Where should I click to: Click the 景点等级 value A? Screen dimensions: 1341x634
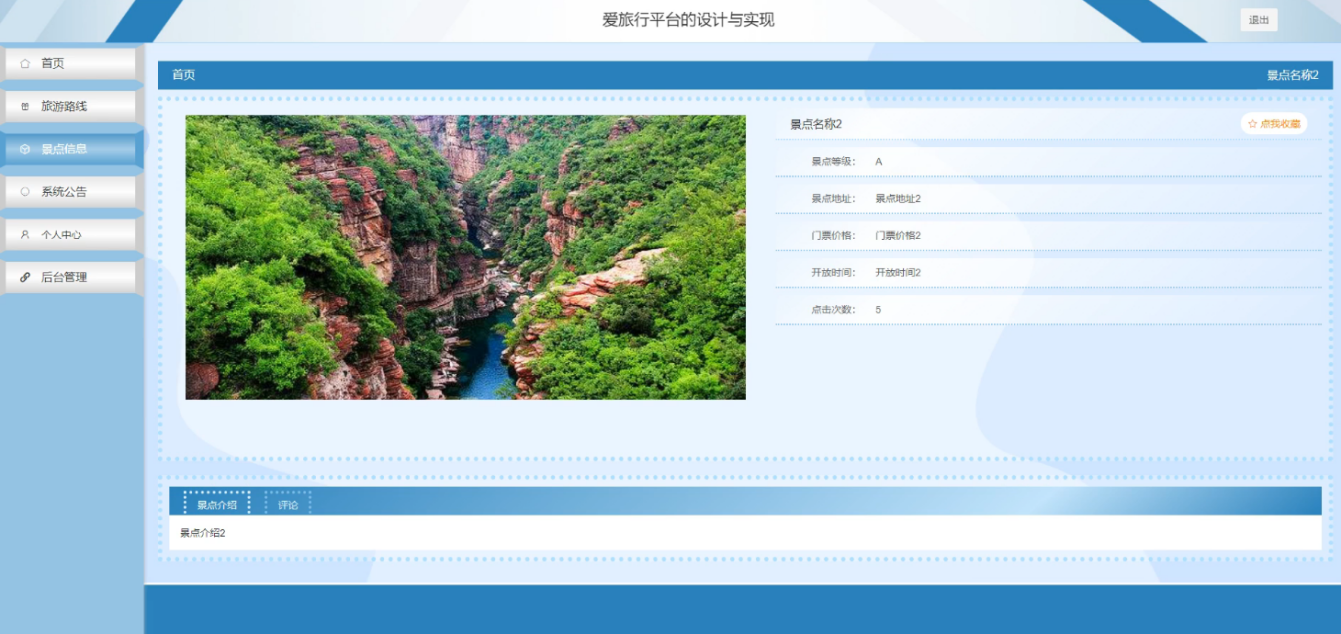tap(879, 161)
